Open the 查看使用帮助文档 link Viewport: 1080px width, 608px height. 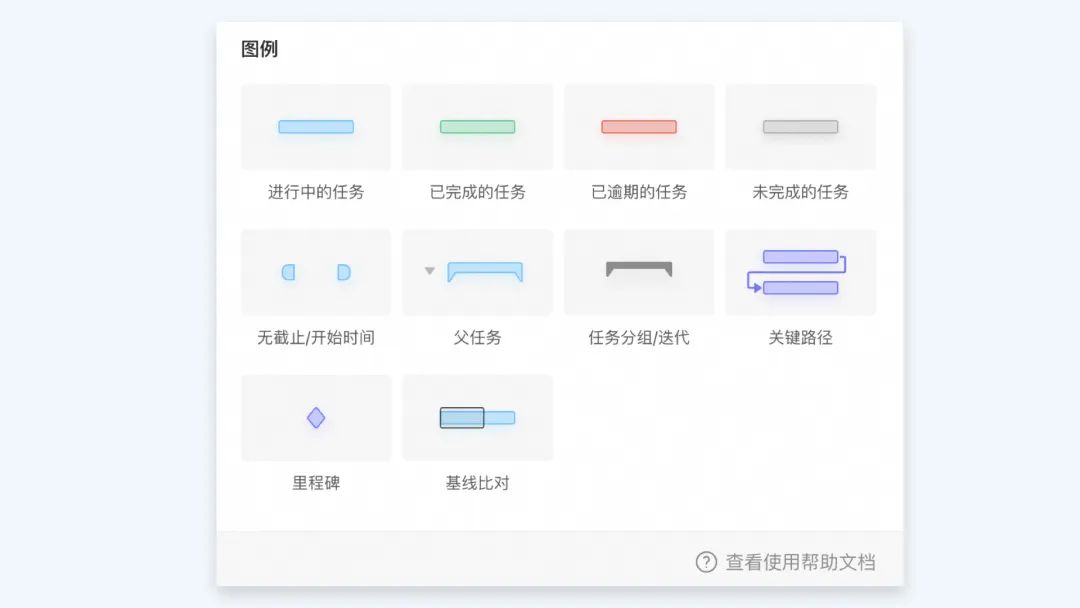(x=800, y=562)
